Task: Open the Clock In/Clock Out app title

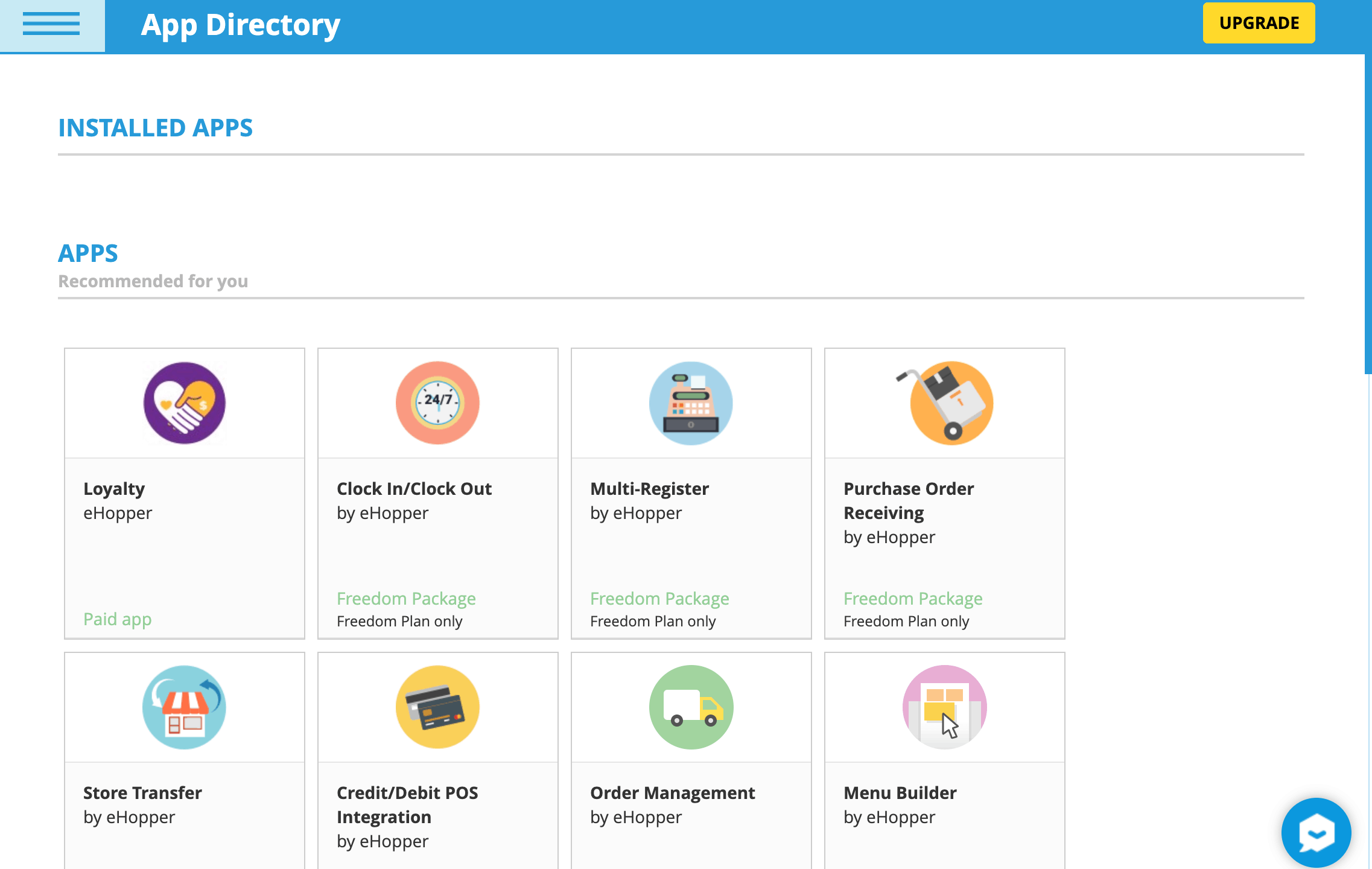Action: [414, 489]
